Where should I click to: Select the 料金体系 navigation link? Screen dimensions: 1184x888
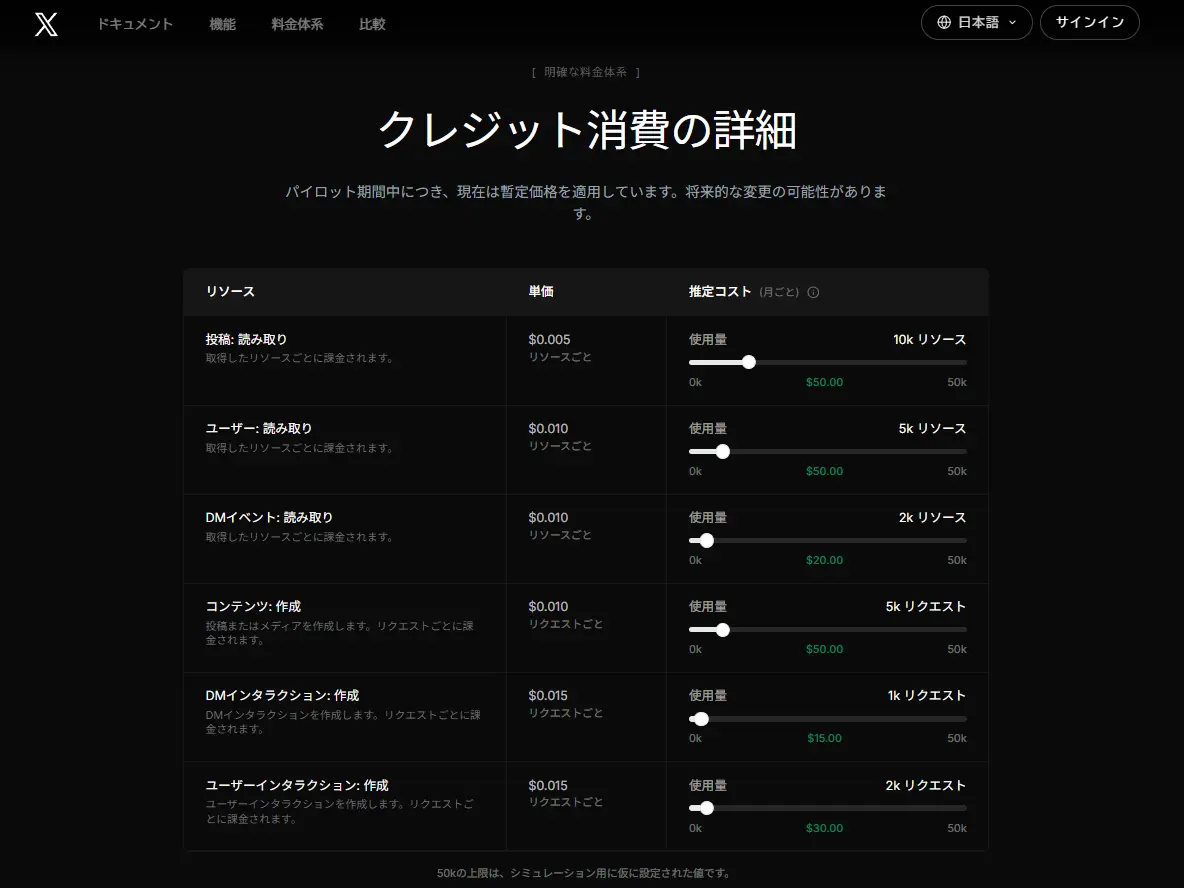[297, 24]
